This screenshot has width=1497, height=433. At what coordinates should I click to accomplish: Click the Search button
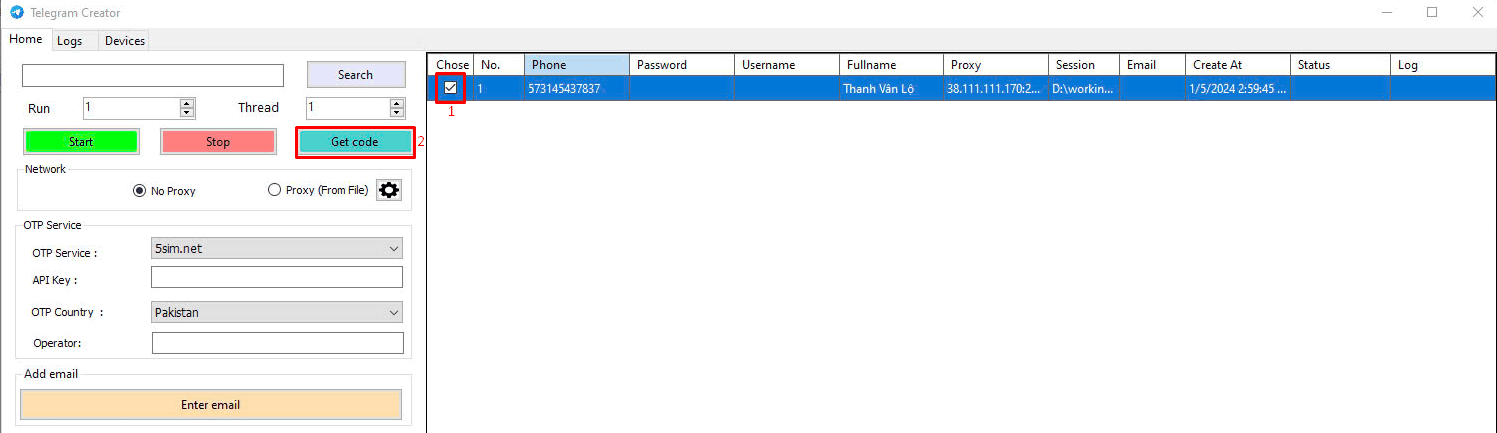(356, 75)
